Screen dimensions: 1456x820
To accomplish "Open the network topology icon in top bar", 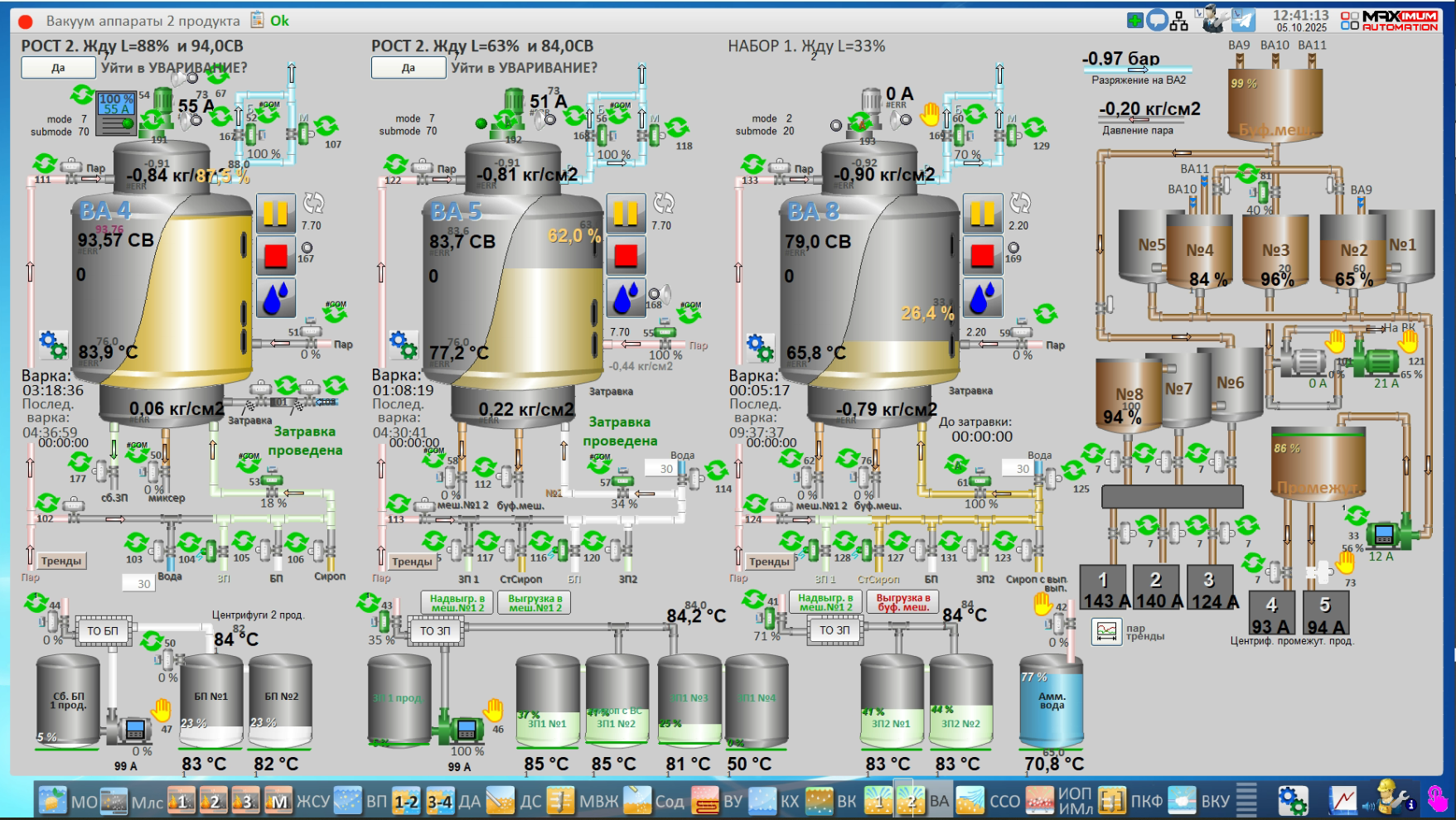I will (x=1179, y=21).
